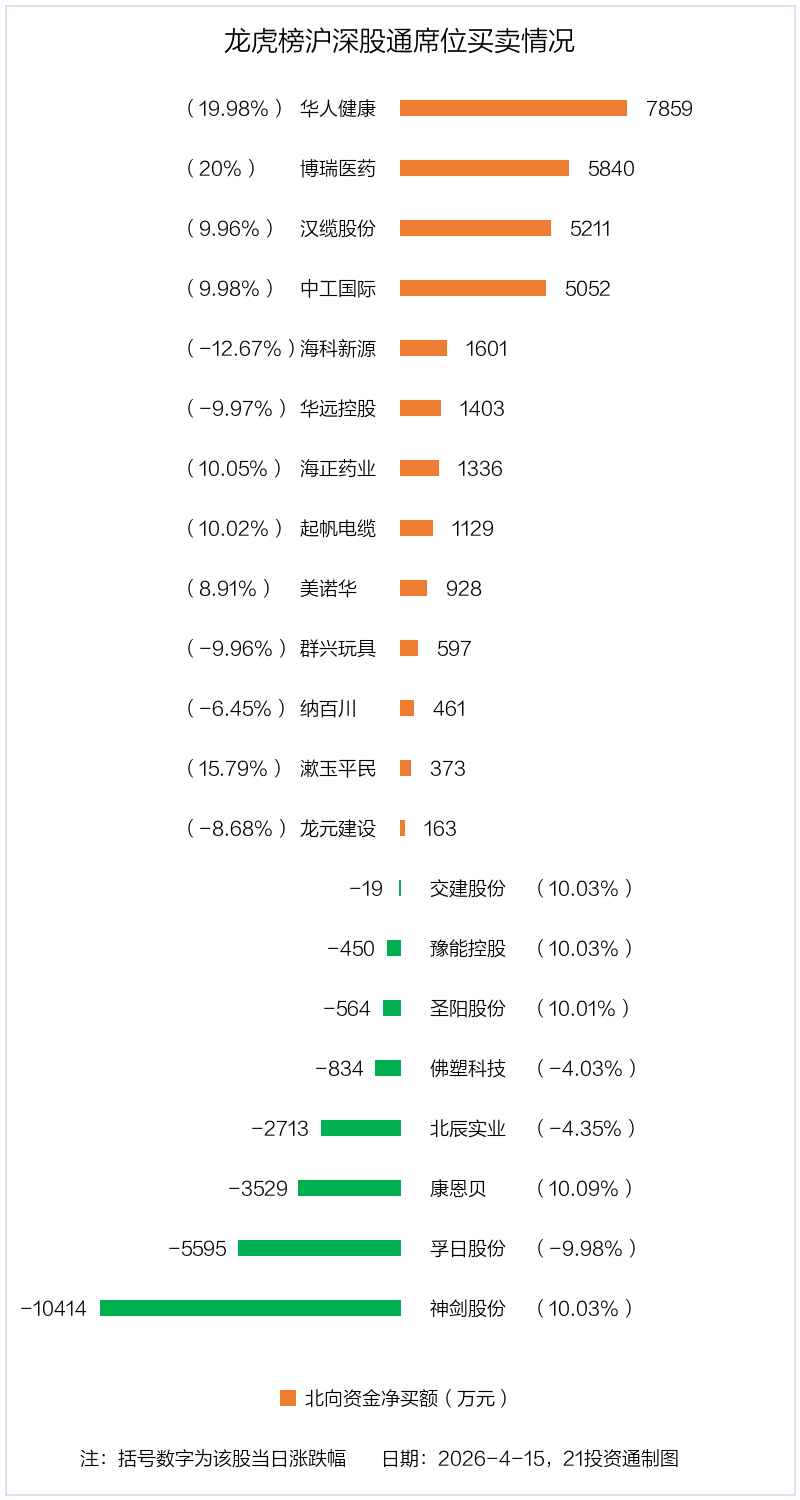800x1500 pixels.
Task: Select the green bar for 孚日股份
Action: pyautogui.click(x=319, y=1248)
